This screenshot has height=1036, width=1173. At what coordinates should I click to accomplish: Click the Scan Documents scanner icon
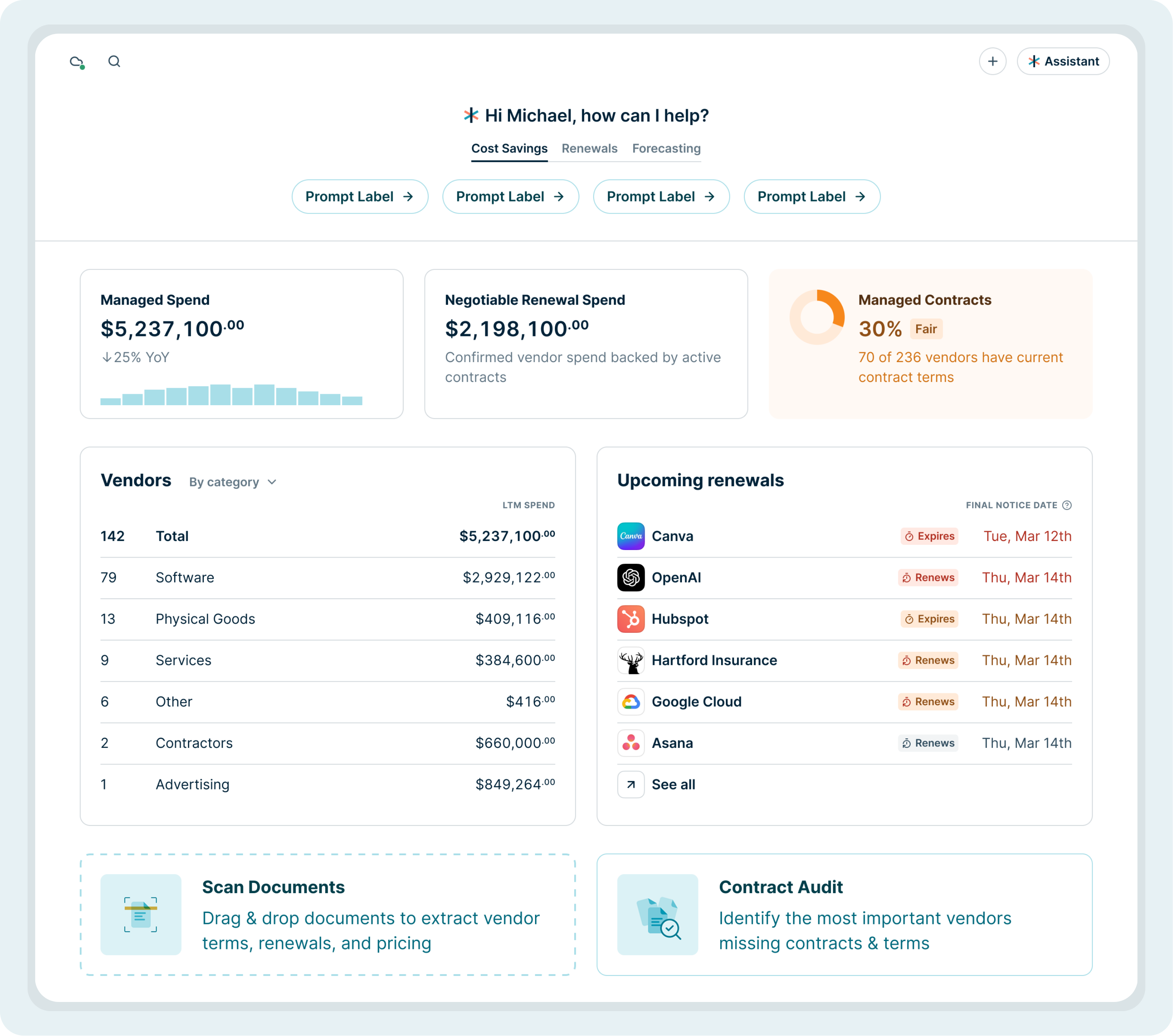140,915
